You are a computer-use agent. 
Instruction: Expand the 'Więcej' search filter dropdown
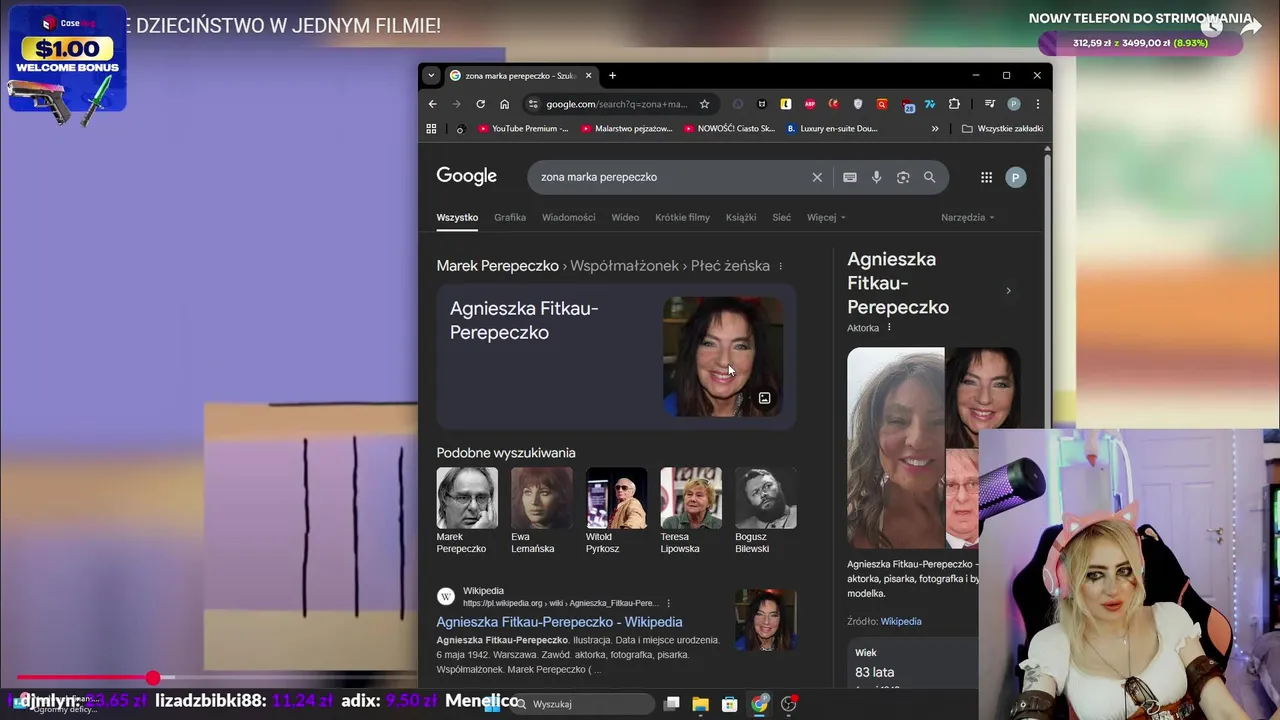click(826, 217)
